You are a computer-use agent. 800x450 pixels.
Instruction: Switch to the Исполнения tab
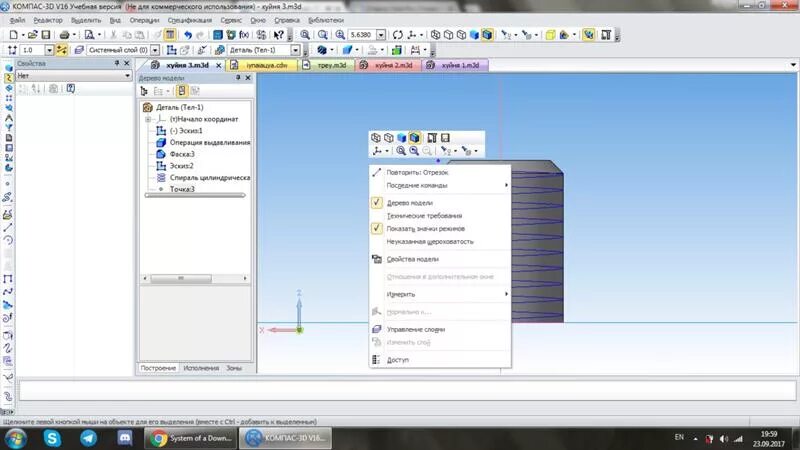click(201, 368)
